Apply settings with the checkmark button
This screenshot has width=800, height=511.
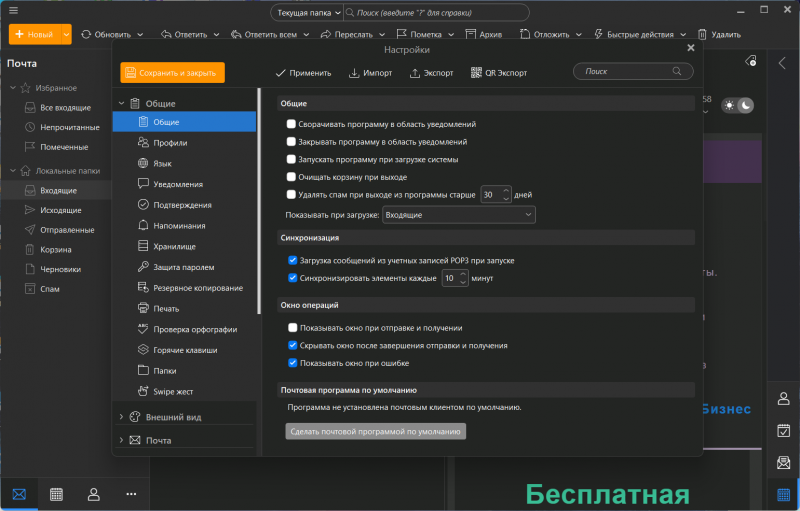point(303,73)
